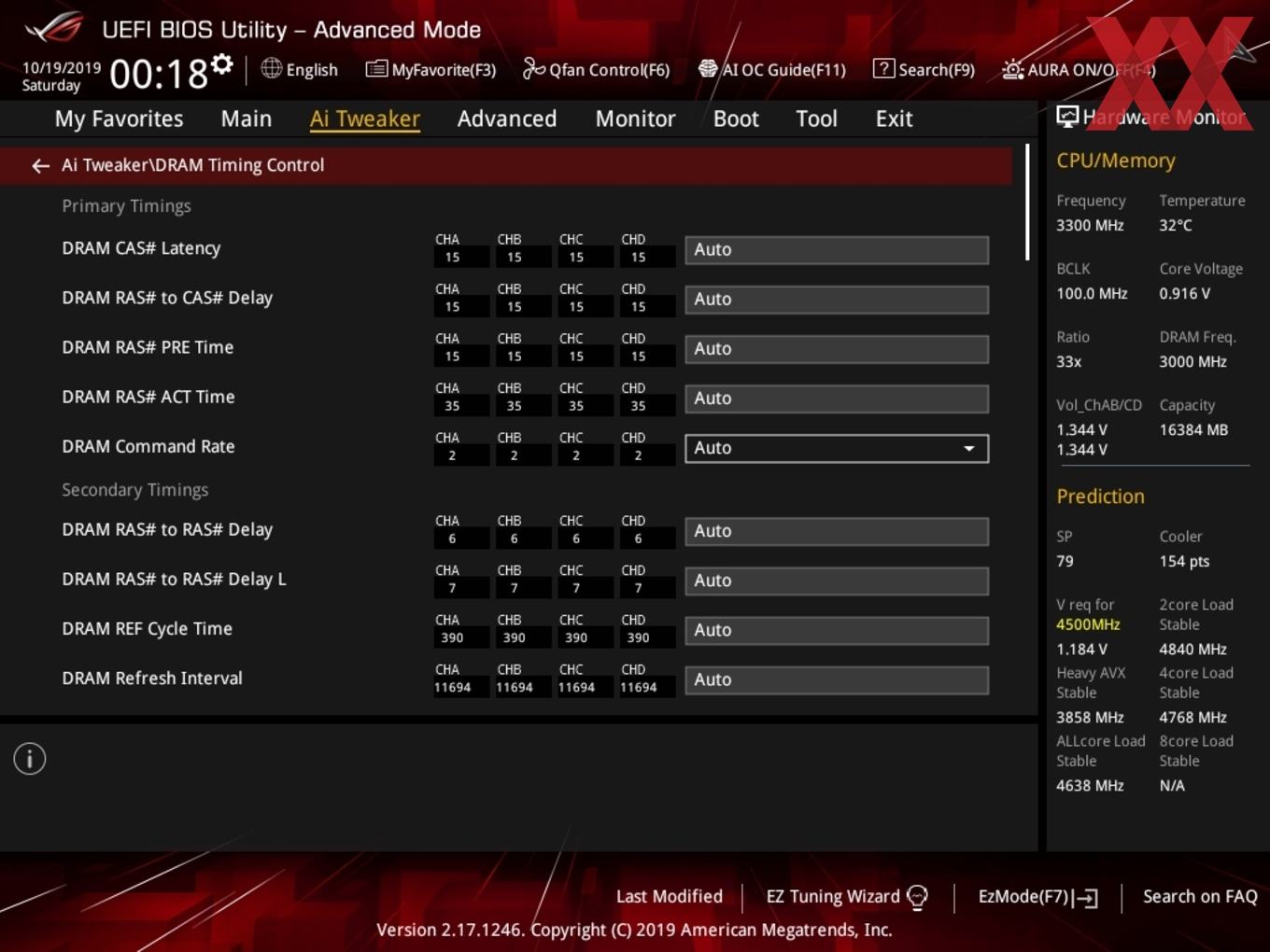Screen dimensions: 1270x952
Task: Open AI OC Guide(F11) icon
Action: 708,69
